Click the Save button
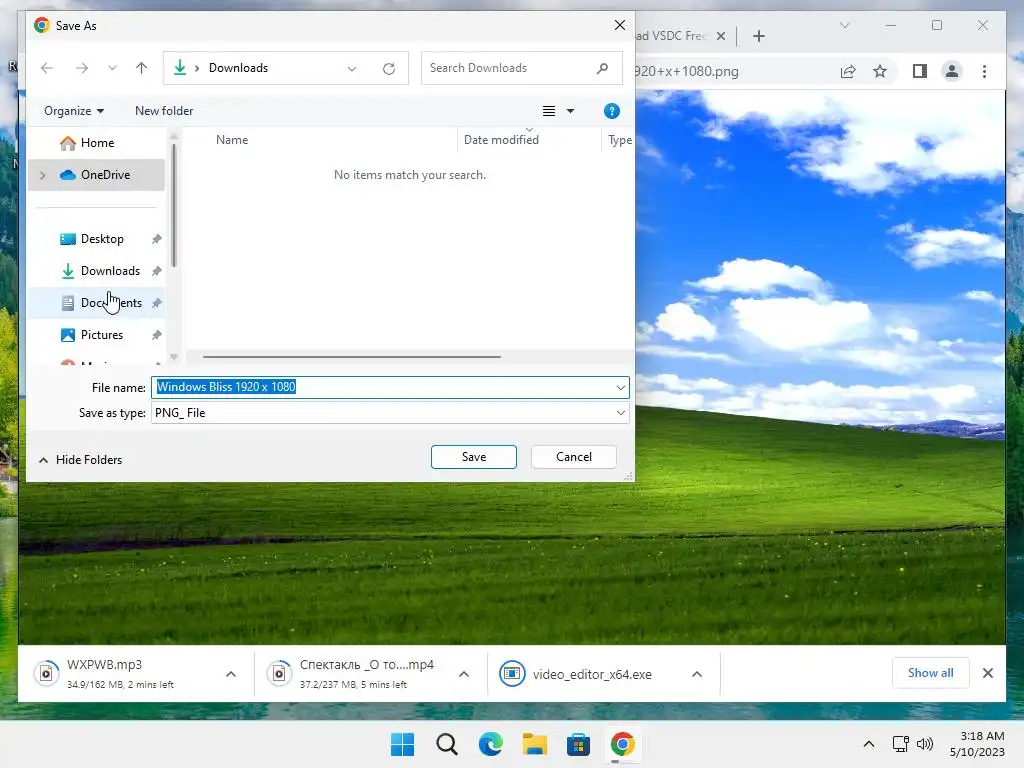Image resolution: width=1024 pixels, height=768 pixels. (x=473, y=457)
